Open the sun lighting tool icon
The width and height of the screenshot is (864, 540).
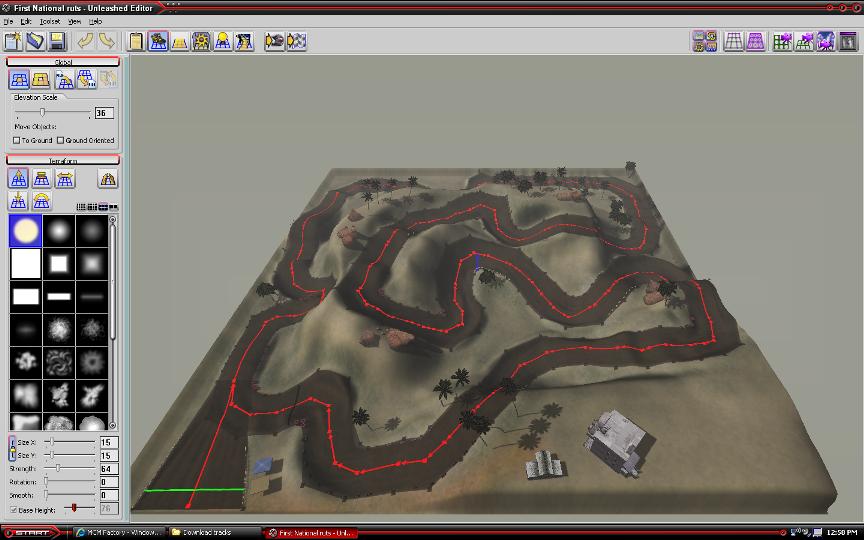point(201,41)
